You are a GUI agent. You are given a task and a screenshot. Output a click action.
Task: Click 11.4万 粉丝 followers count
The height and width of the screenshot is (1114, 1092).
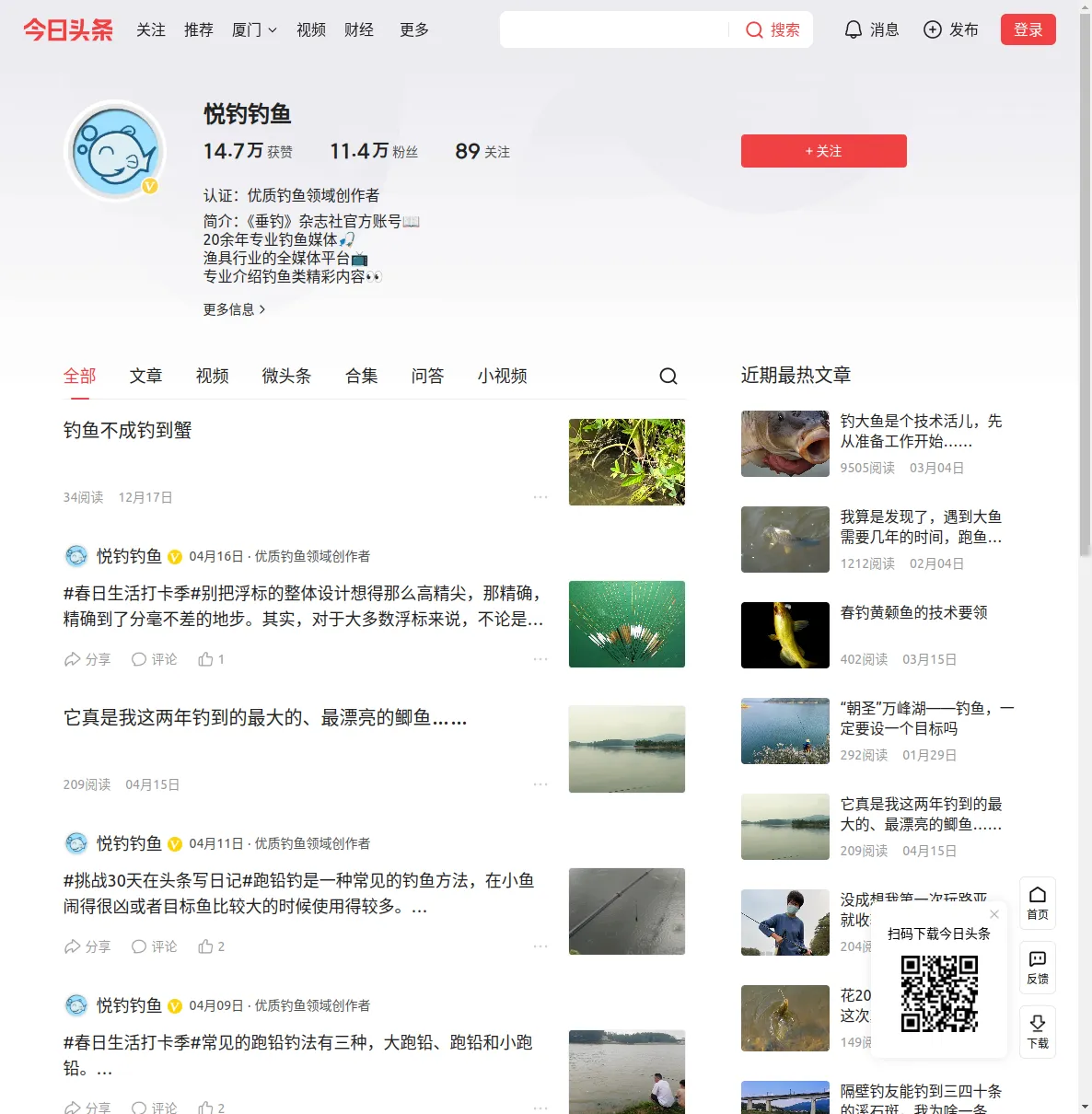click(x=374, y=151)
